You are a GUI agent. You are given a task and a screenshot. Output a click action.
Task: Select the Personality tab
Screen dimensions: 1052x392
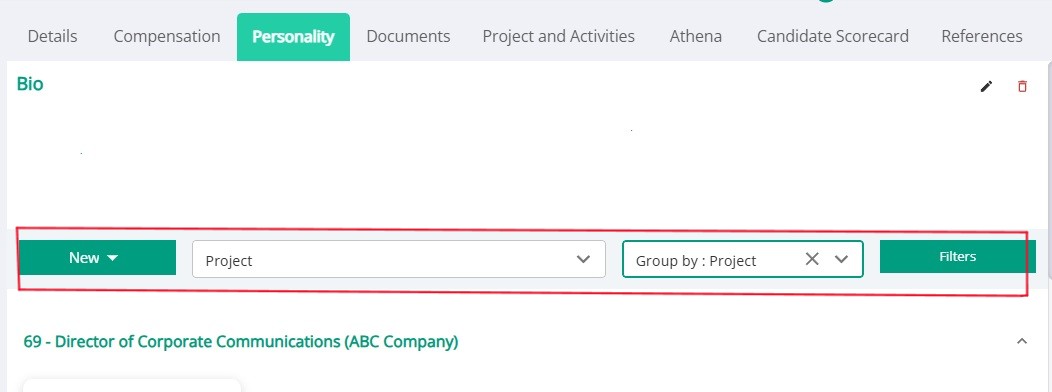pos(293,36)
